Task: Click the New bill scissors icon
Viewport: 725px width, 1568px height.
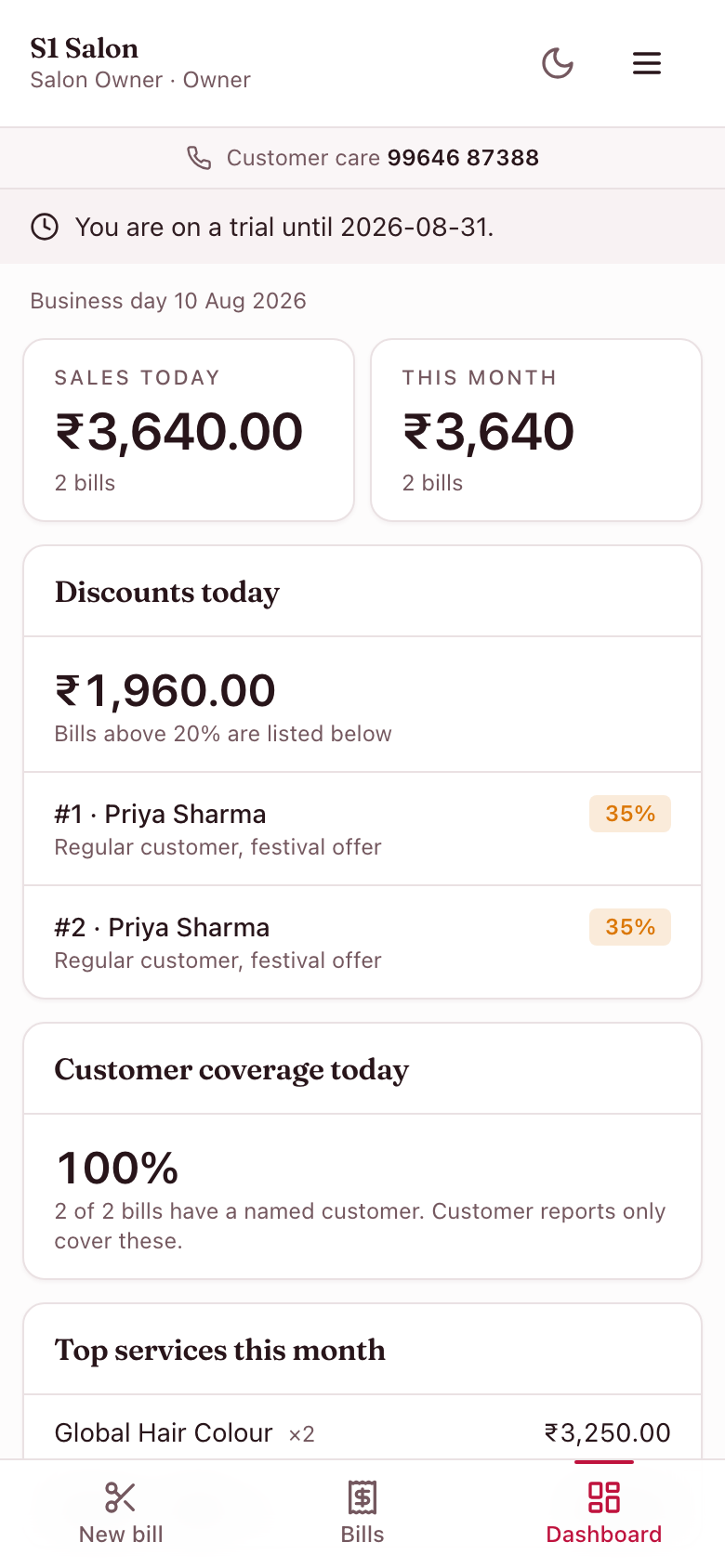Action: click(121, 1497)
